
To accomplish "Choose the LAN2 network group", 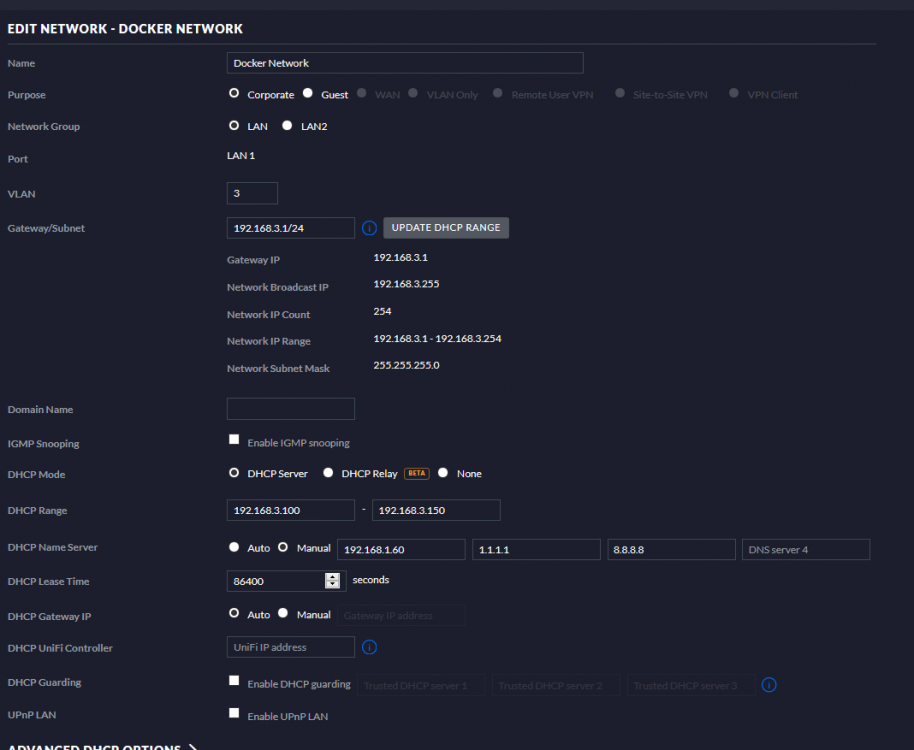I will click(287, 125).
